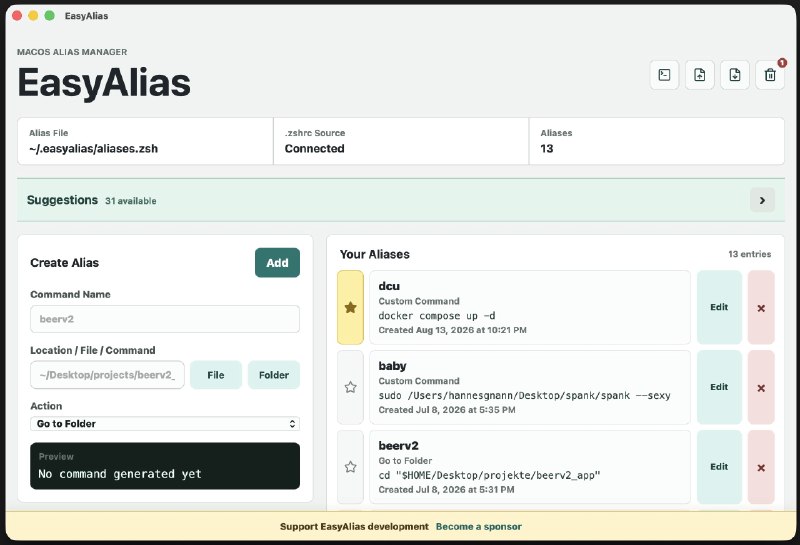The image size is (800, 545).
Task: Edit the dcu alias
Action: [x=719, y=307]
